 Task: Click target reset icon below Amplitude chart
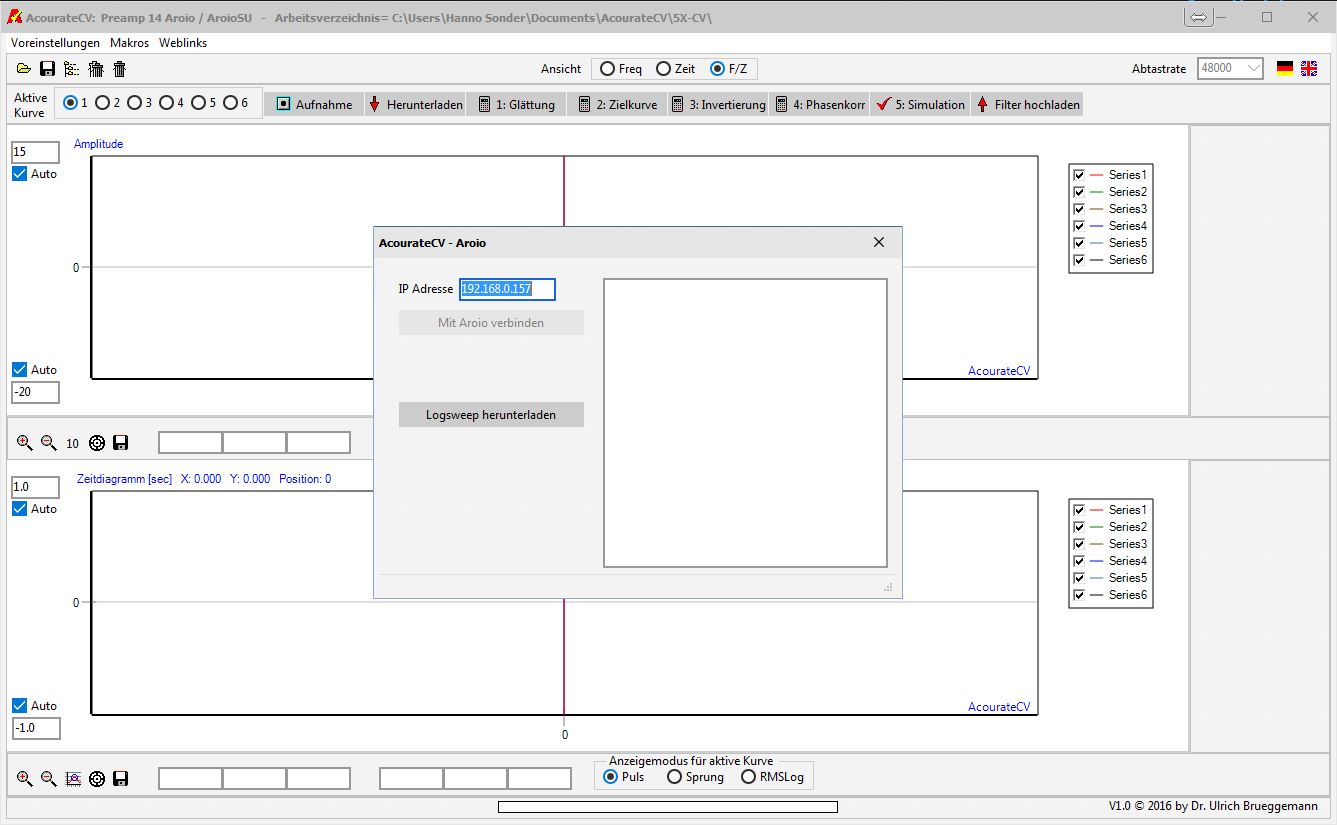pyautogui.click(x=97, y=443)
